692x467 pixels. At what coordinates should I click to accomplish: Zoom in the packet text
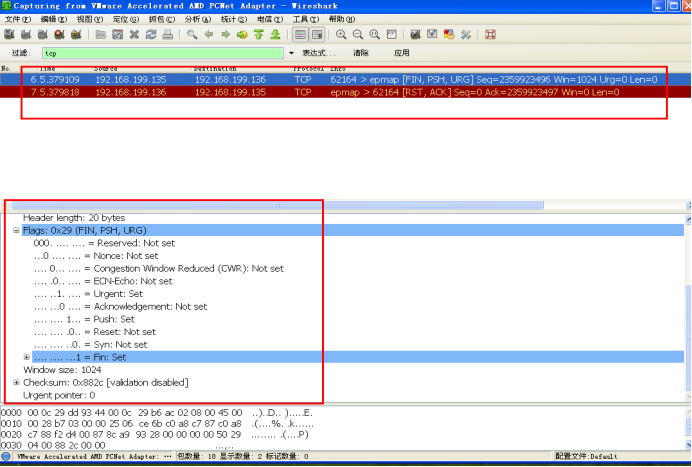point(341,34)
